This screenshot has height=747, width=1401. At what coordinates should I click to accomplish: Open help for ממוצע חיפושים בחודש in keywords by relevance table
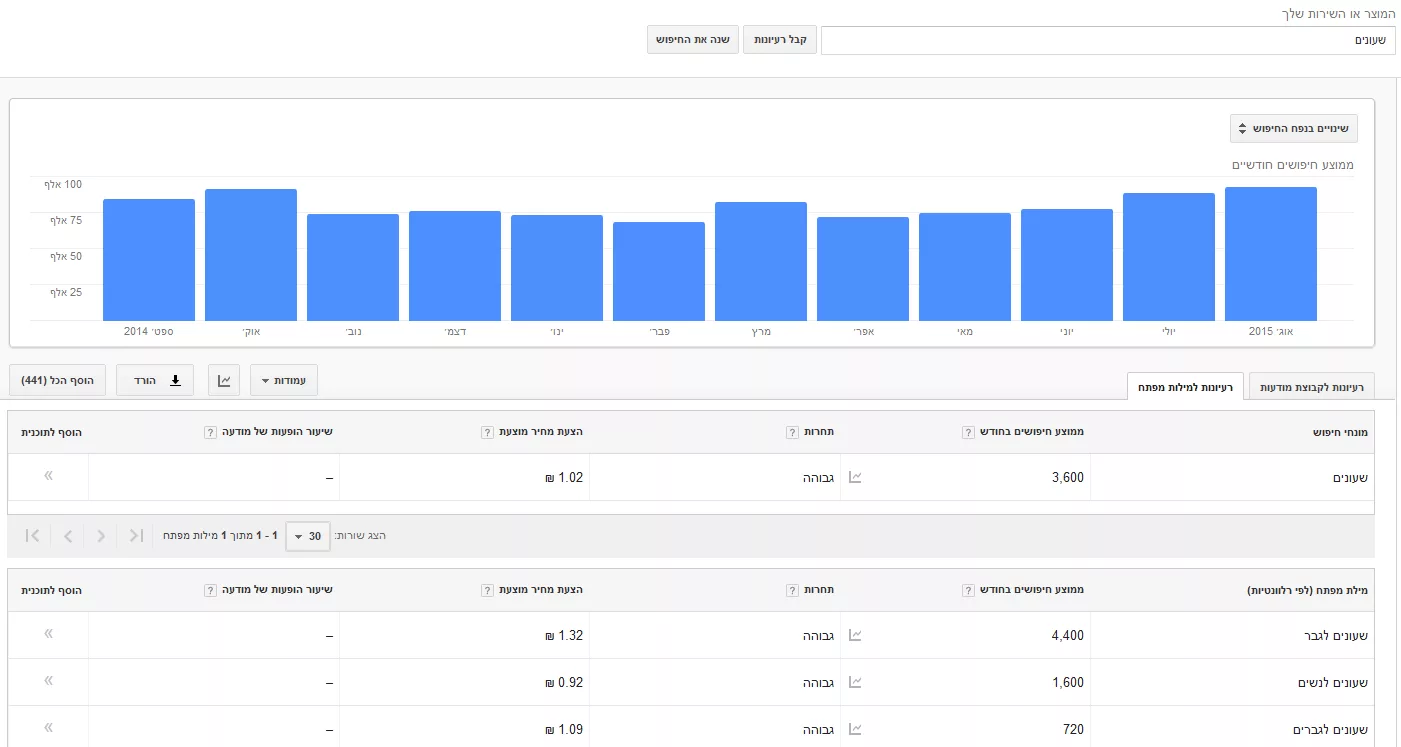pyautogui.click(x=968, y=590)
